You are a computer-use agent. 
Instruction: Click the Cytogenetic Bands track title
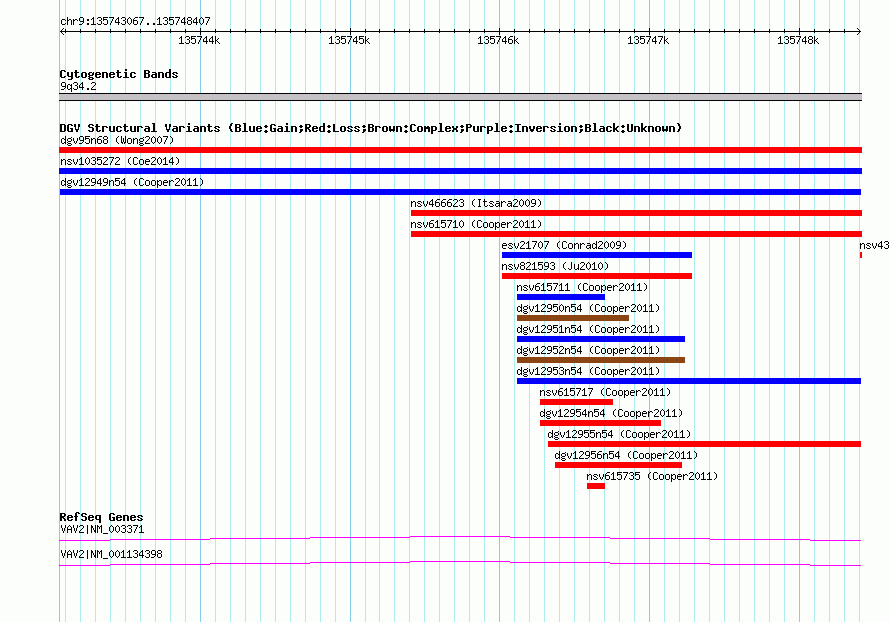[x=119, y=74]
